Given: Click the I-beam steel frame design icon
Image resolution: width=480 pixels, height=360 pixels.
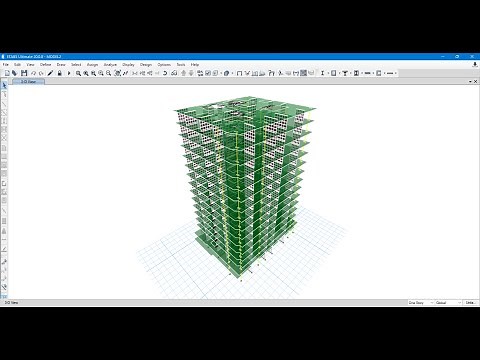Looking at the screenshot, I should [x=322, y=73].
